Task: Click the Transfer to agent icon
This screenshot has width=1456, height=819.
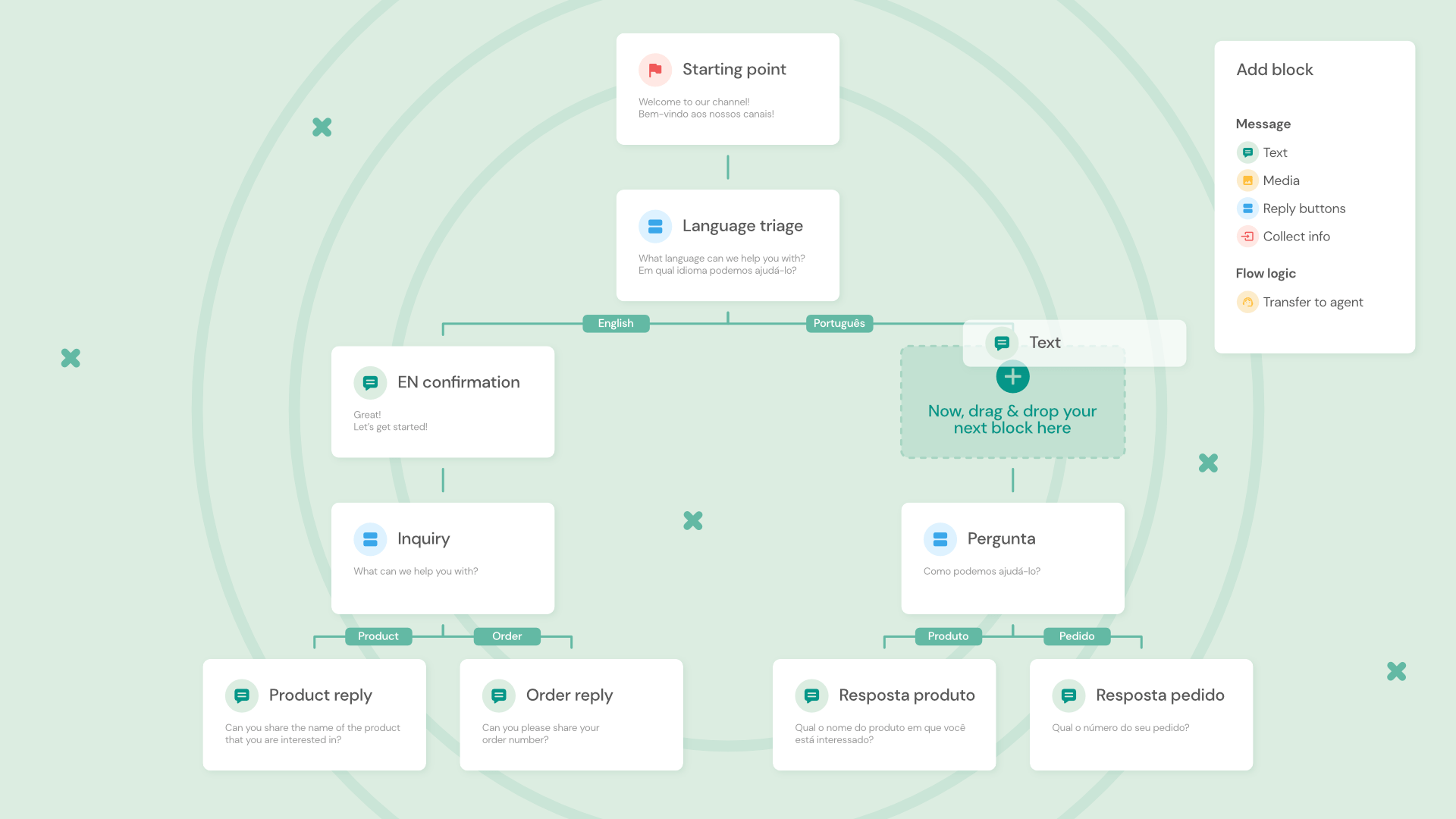Action: point(1247,302)
